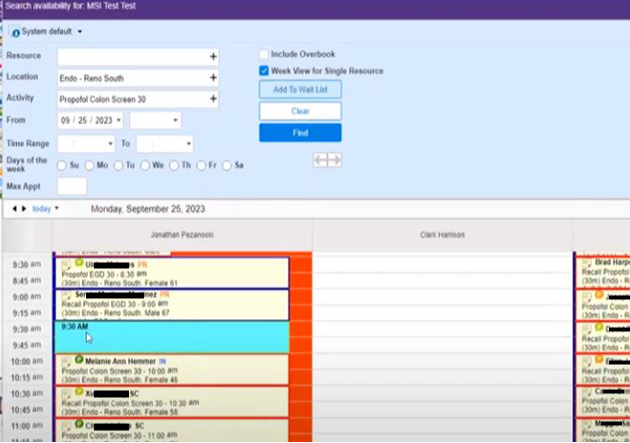Viewport: 630px width, 443px height.
Task: Click note icon on 10:30 am Recall Propofol appointment
Action: 66,394
